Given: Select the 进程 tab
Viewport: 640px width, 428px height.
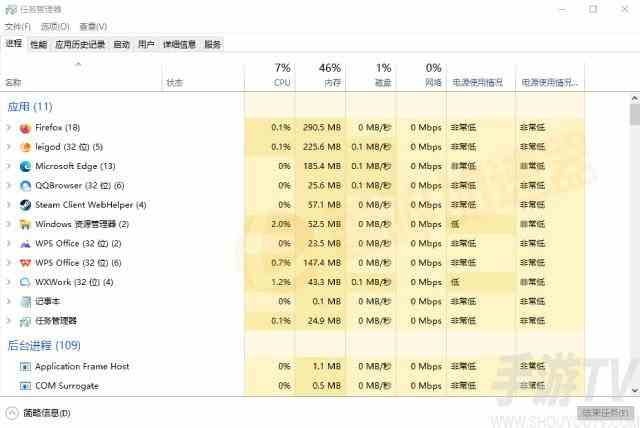Looking at the screenshot, I should pyautogui.click(x=14, y=44).
